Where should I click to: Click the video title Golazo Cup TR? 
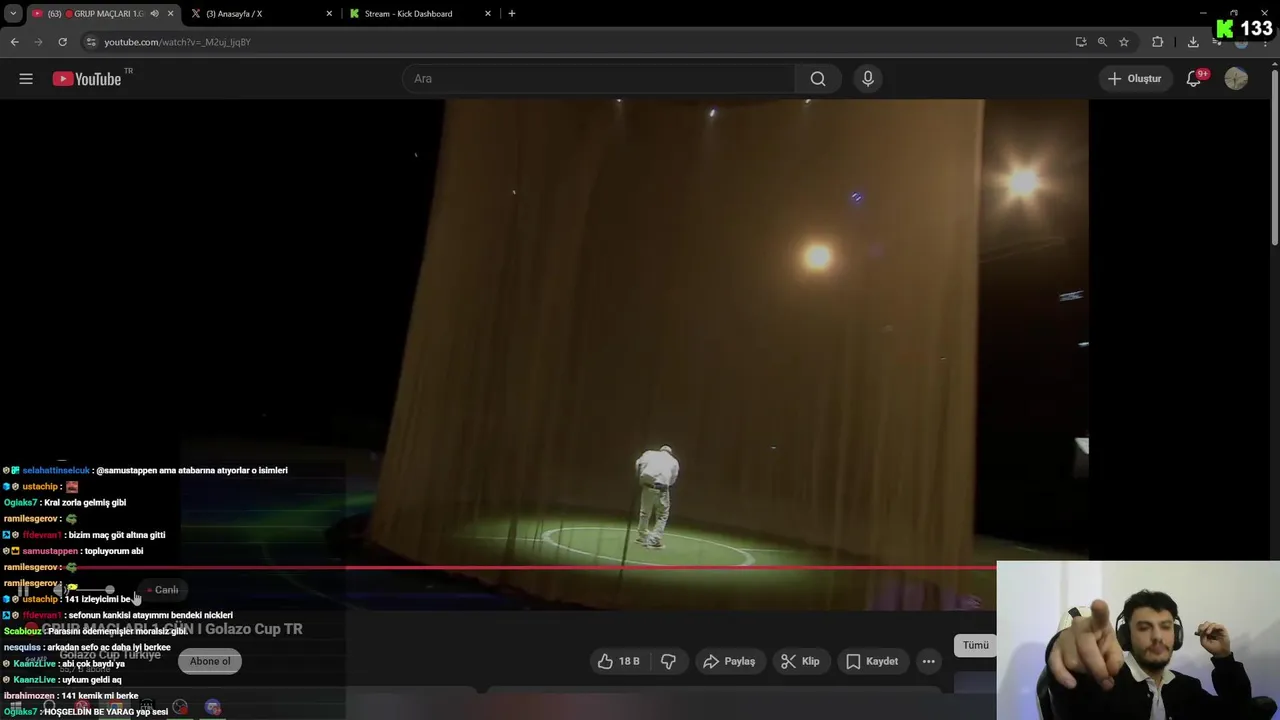point(171,629)
